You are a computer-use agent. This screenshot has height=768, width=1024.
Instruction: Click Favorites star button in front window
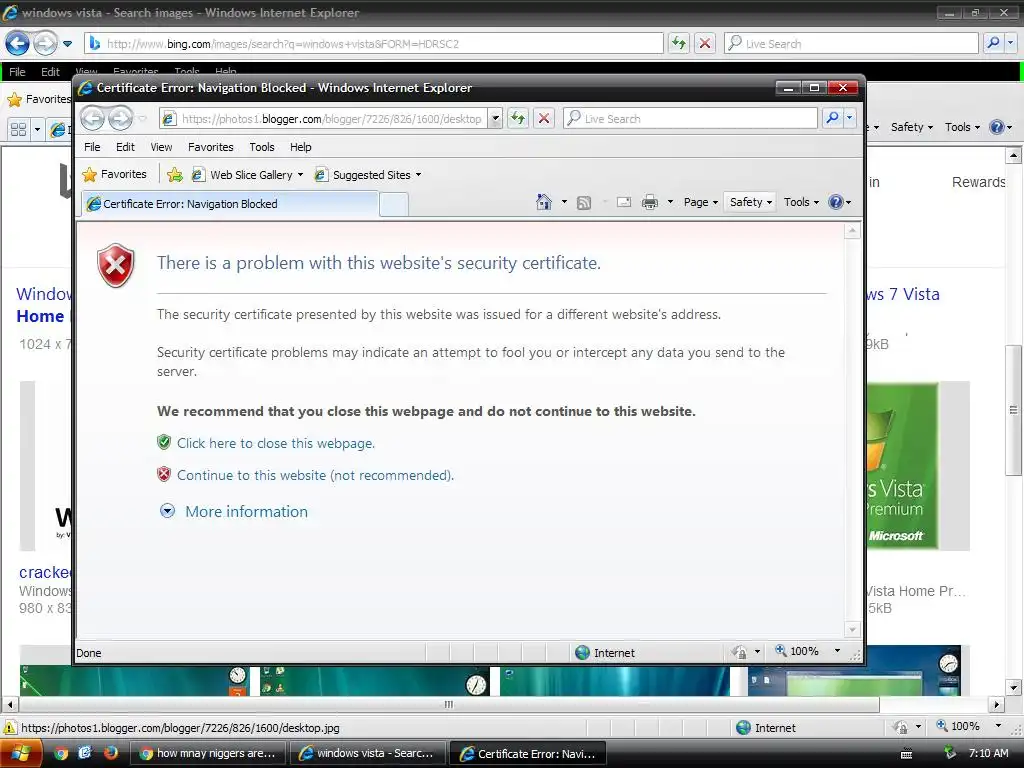tap(114, 174)
